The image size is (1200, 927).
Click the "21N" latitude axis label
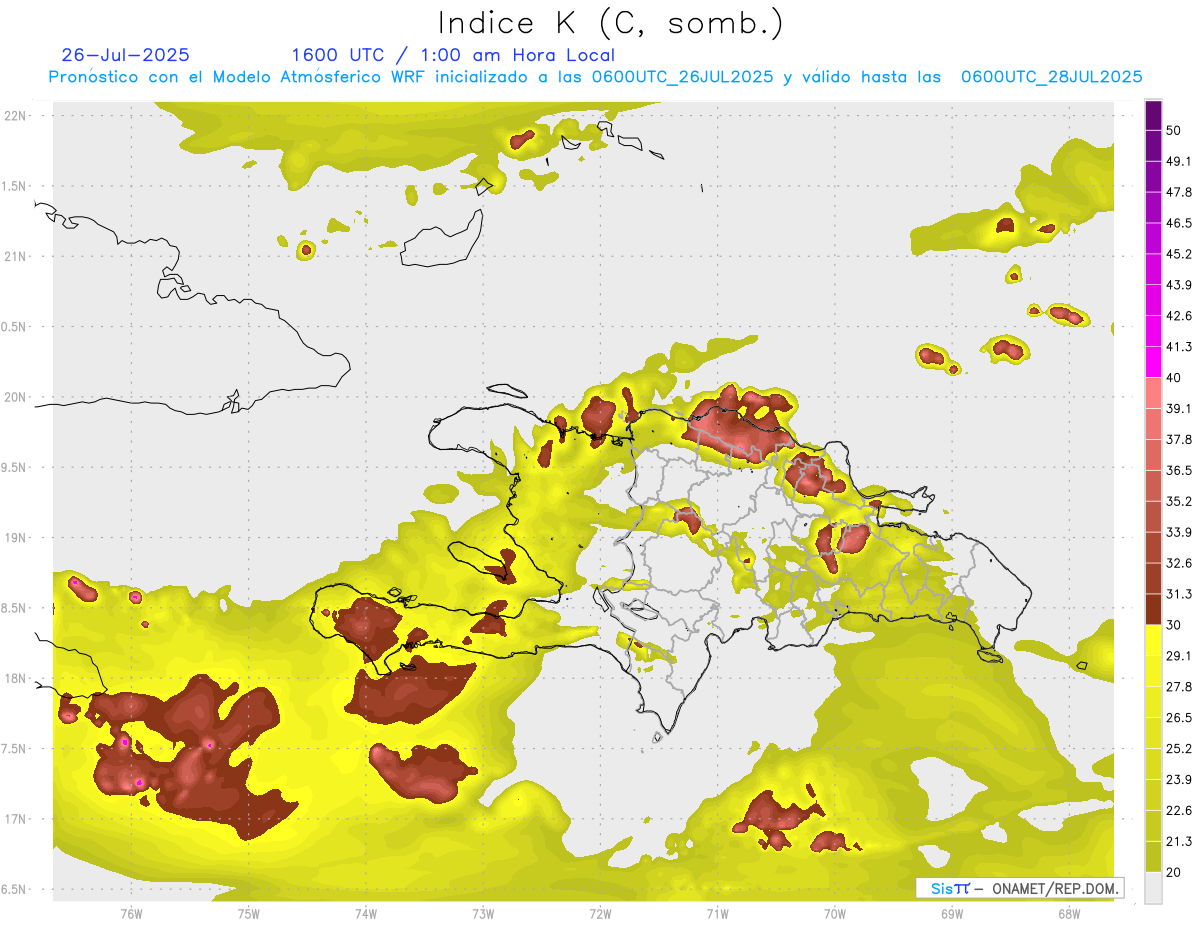[x=16, y=256]
